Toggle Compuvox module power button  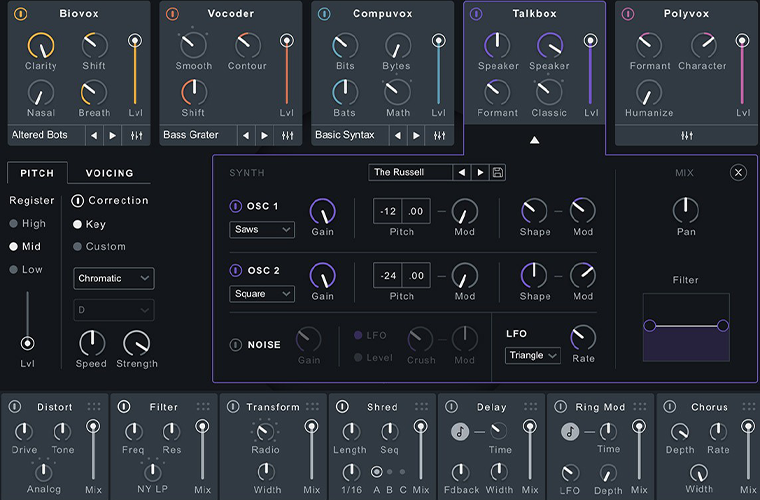tap(324, 14)
